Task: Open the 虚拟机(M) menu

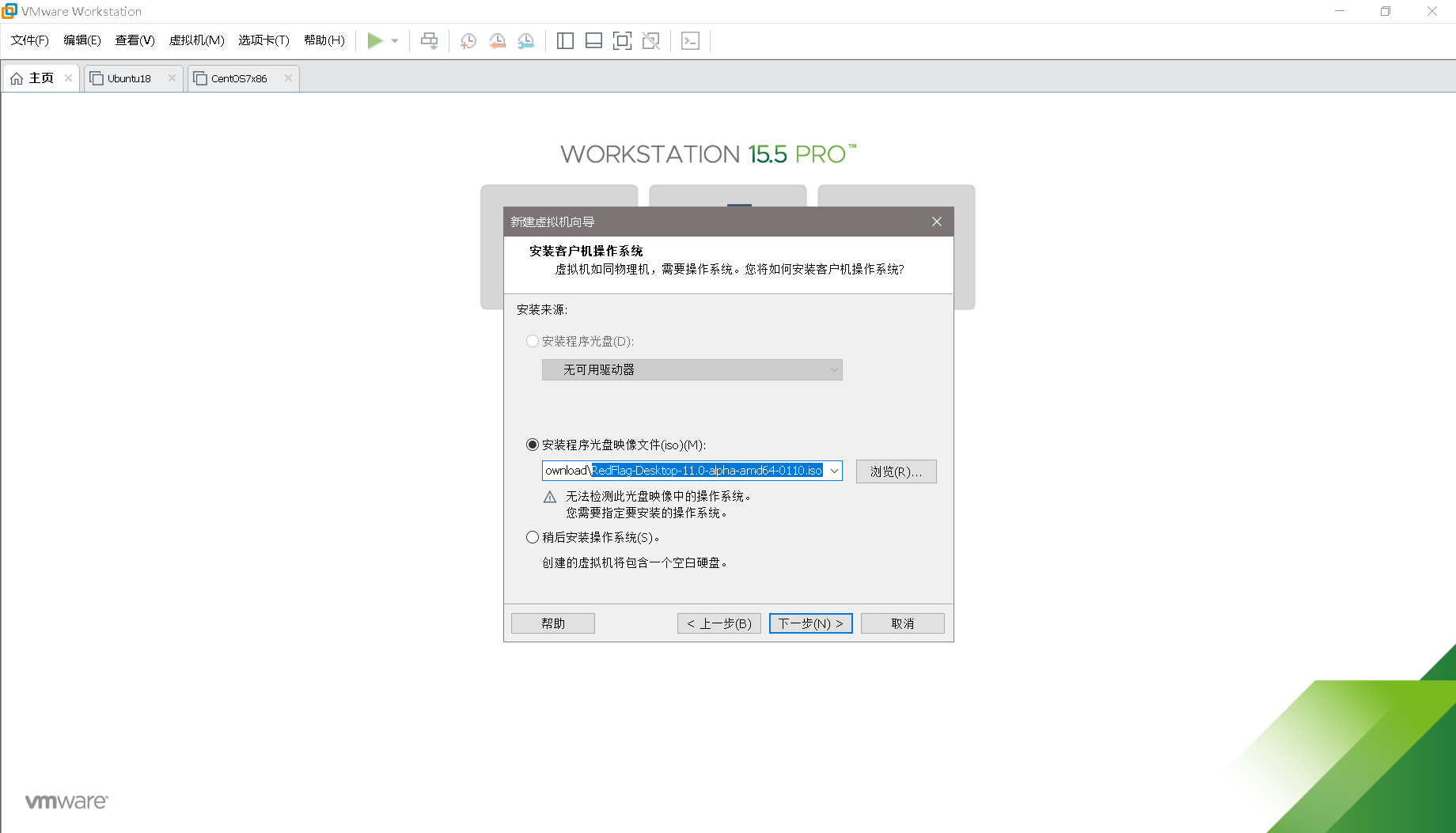Action: pos(197,40)
